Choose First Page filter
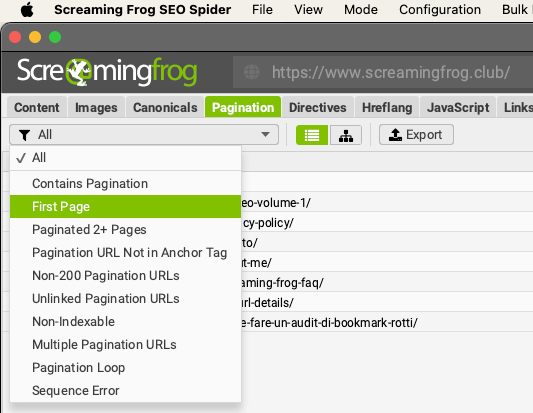Image resolution: width=533 pixels, height=413 pixels. 125,207
